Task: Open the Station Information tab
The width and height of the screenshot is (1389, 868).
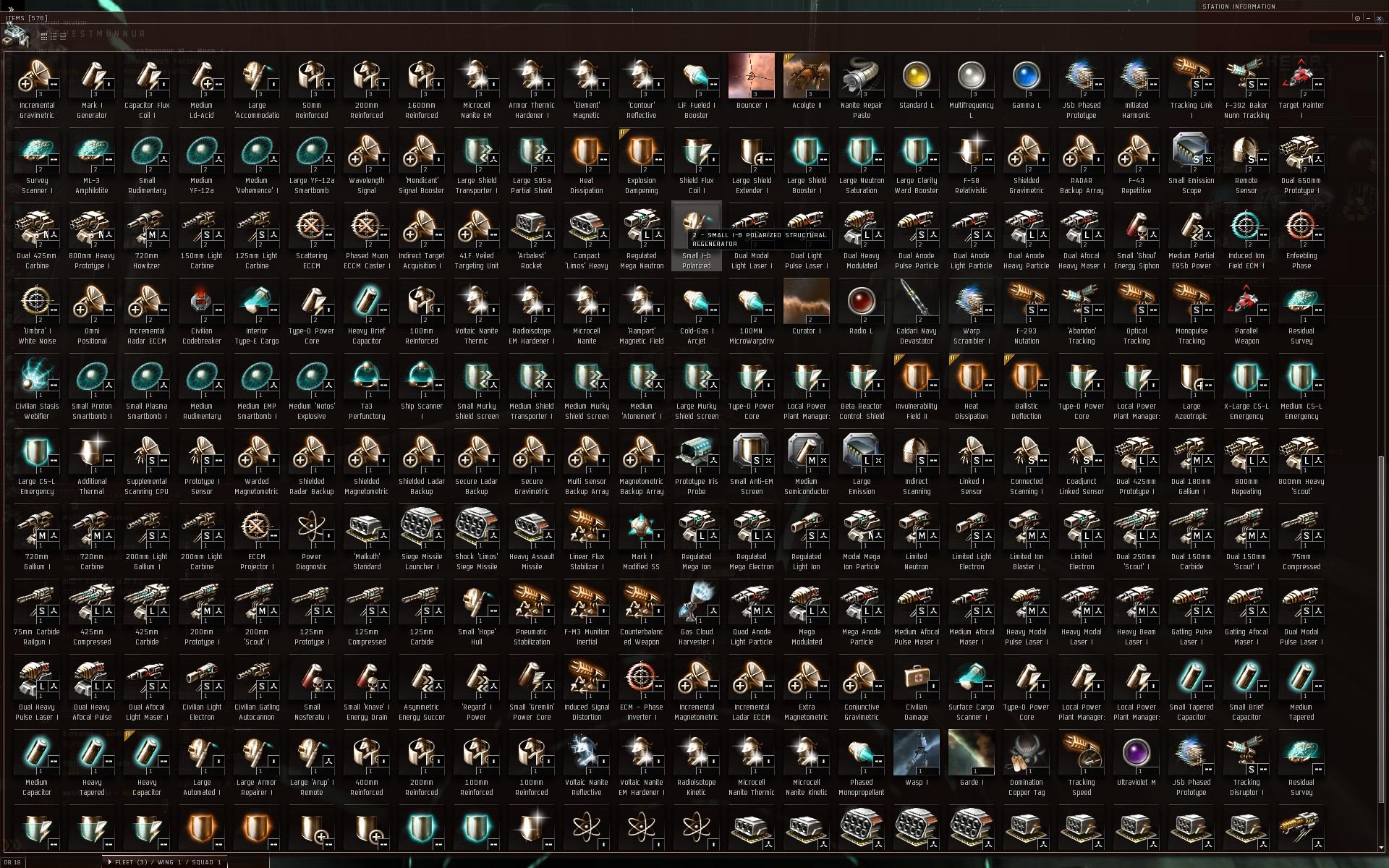Action: pyautogui.click(x=1239, y=6)
